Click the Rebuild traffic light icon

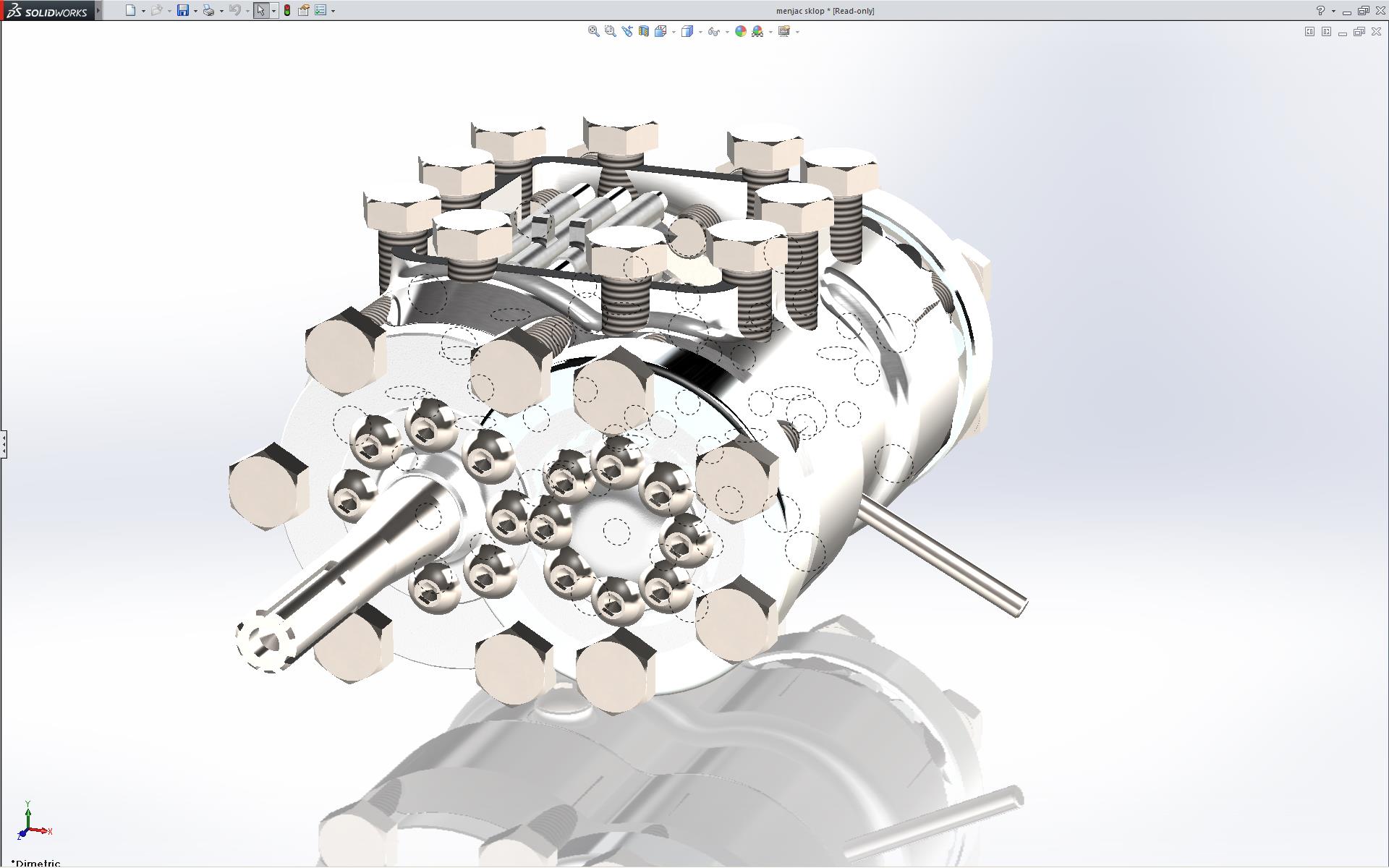click(x=287, y=10)
